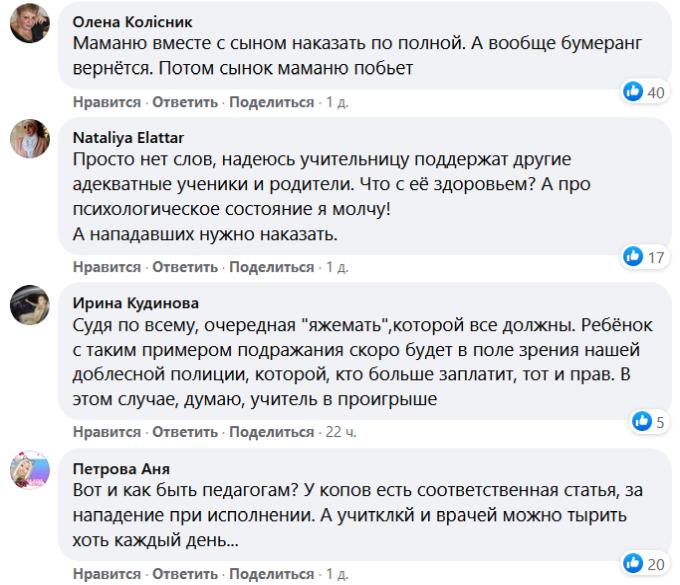Screen dimensions: 680x585
Task: Open Ирина Кудинова profile avatar
Action: coord(29,305)
